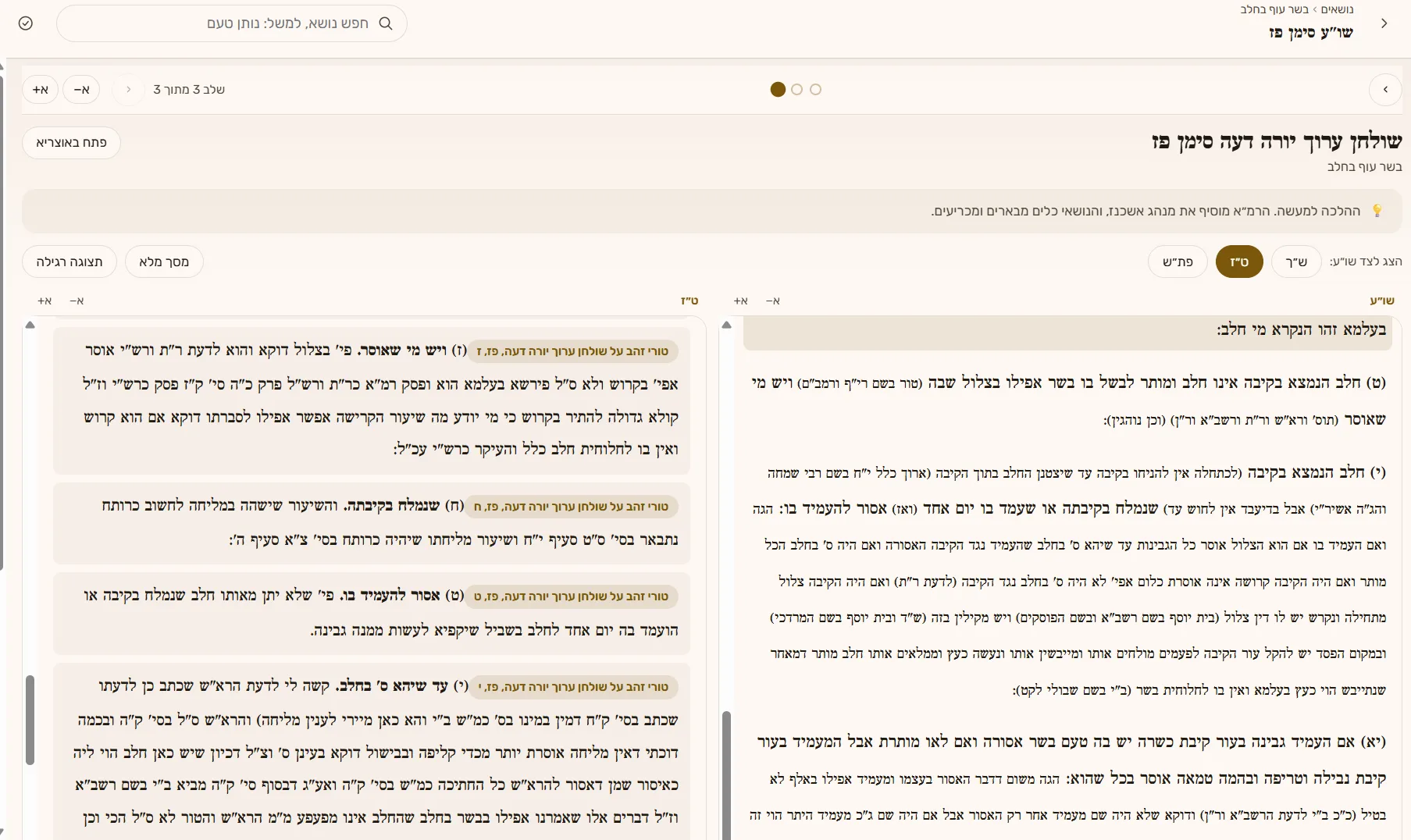Click the search topic input field

click(x=232, y=23)
